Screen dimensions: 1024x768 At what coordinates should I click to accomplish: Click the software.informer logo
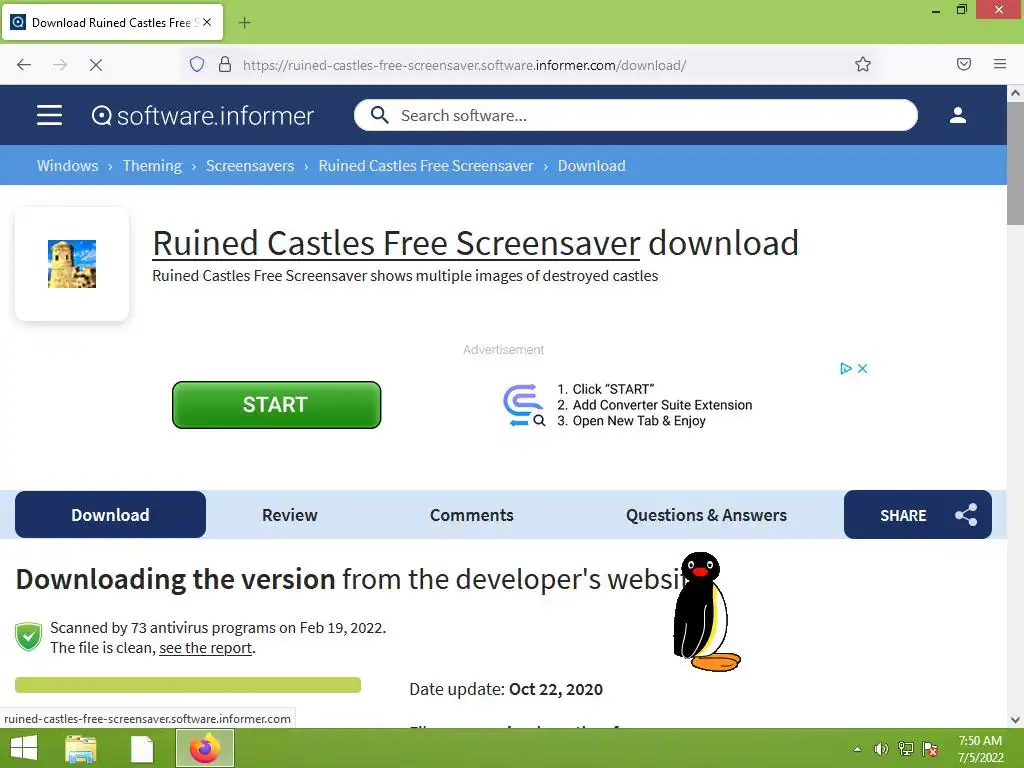tap(202, 116)
